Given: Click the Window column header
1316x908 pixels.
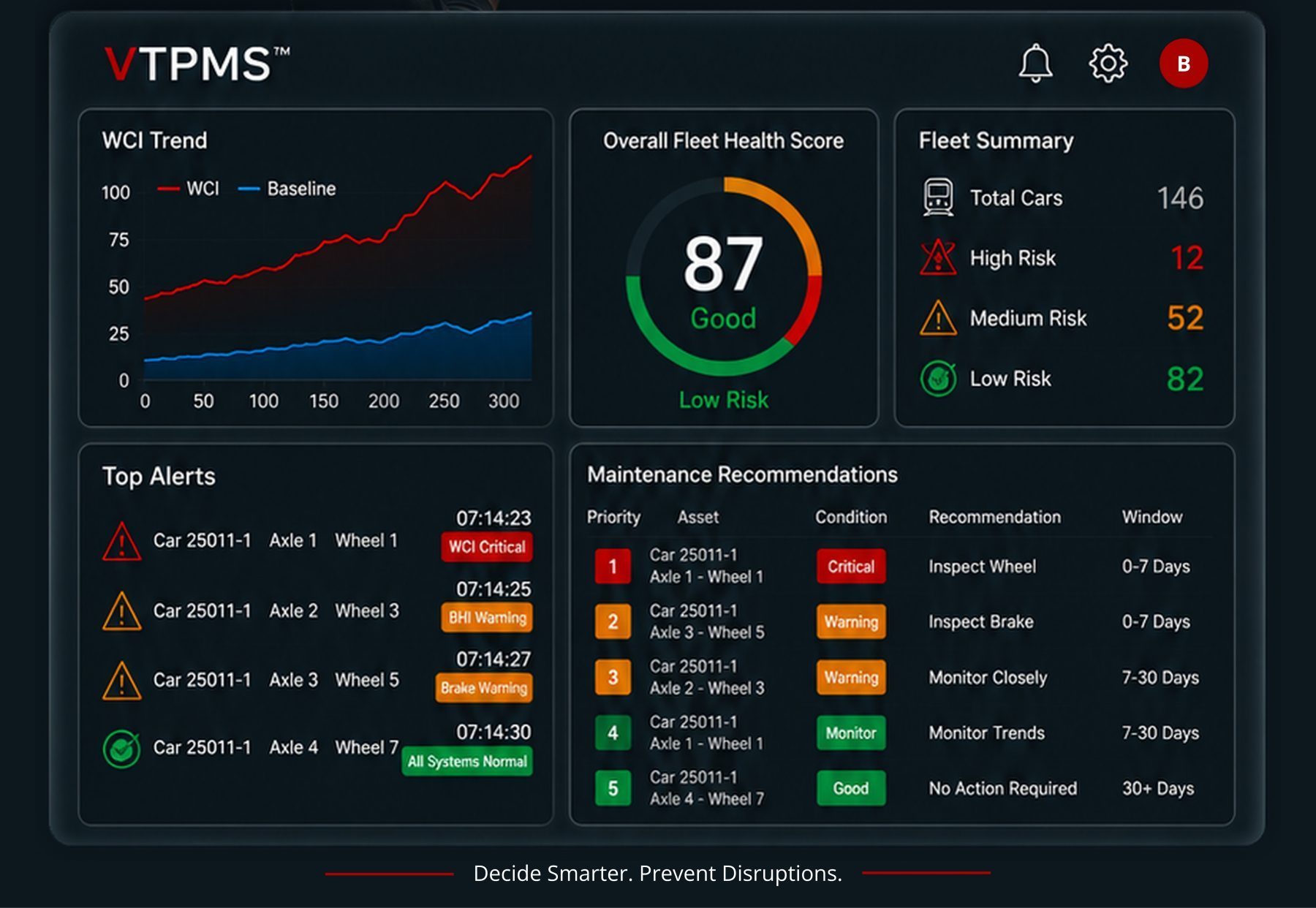Looking at the screenshot, I should click(x=1152, y=517).
